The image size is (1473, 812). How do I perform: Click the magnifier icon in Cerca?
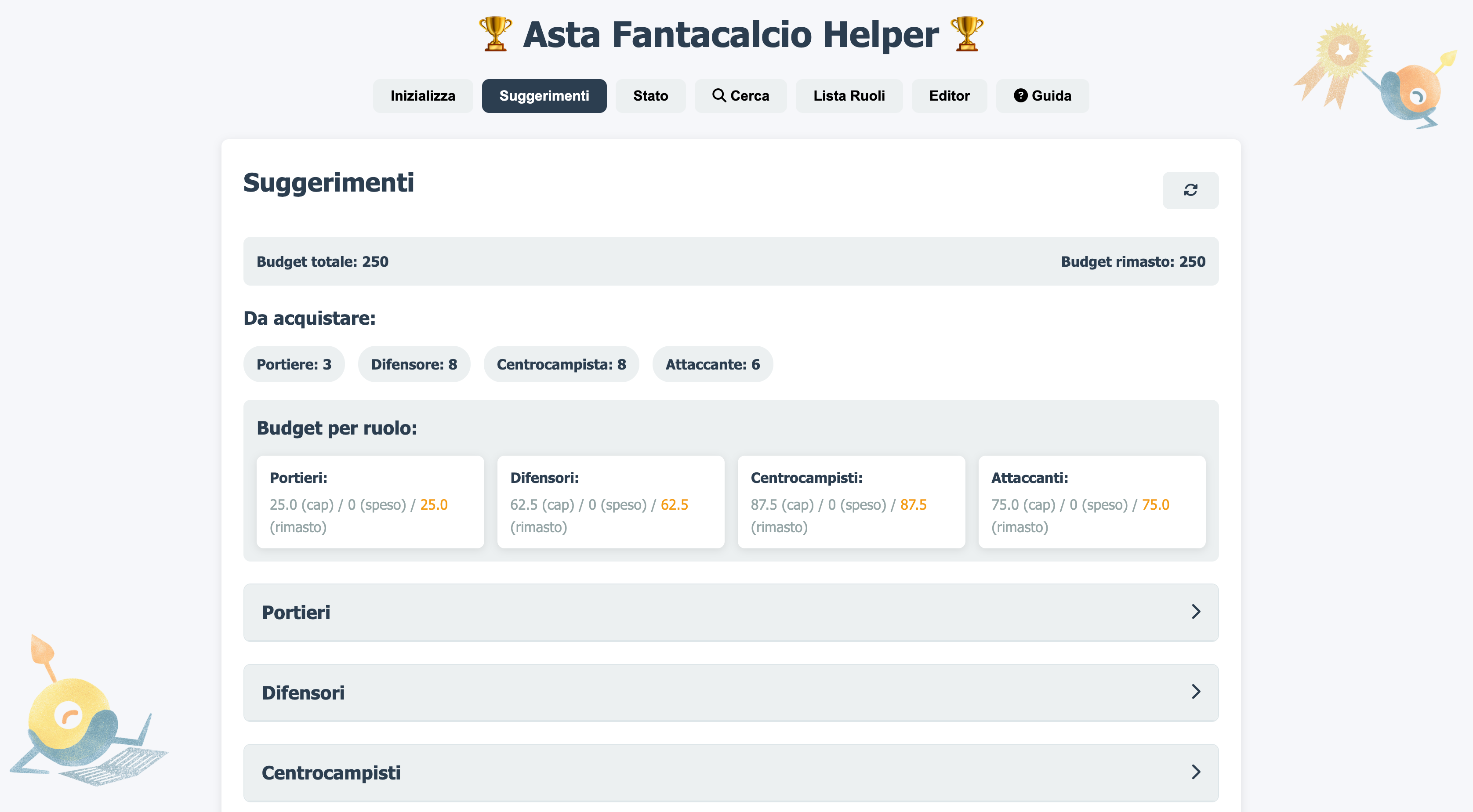click(x=719, y=95)
